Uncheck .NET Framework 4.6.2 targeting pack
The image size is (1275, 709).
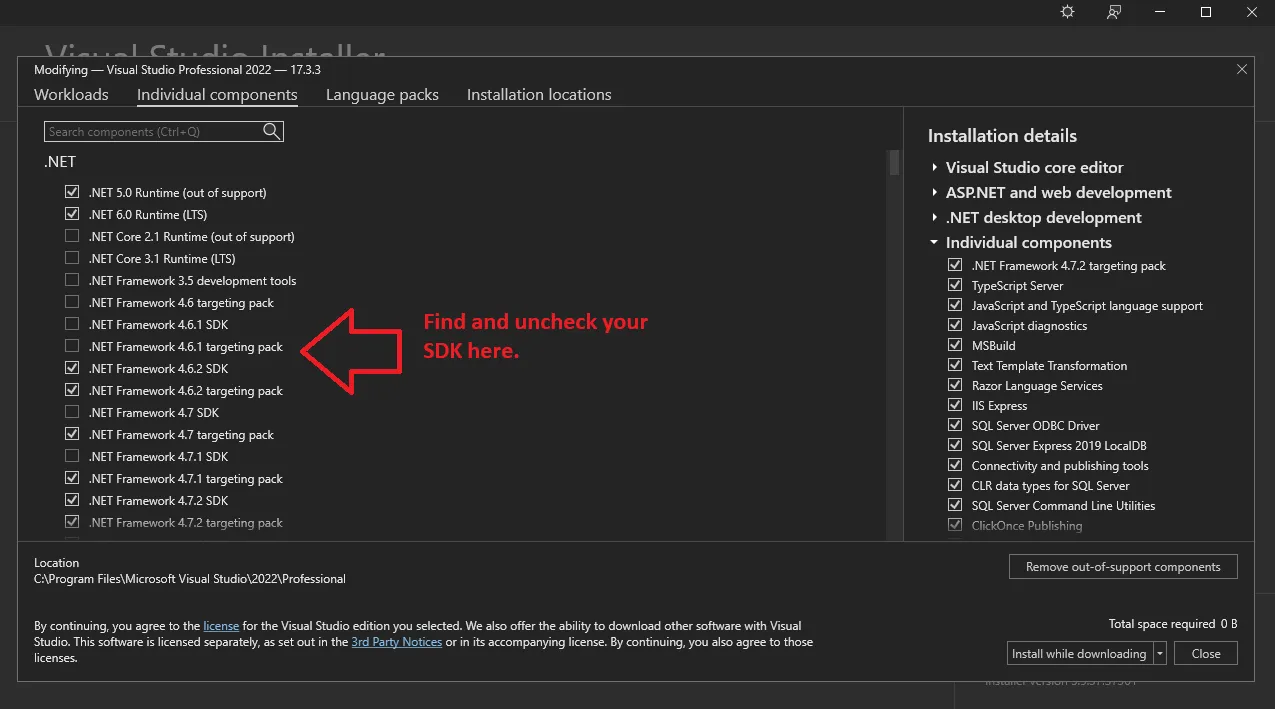click(x=72, y=390)
